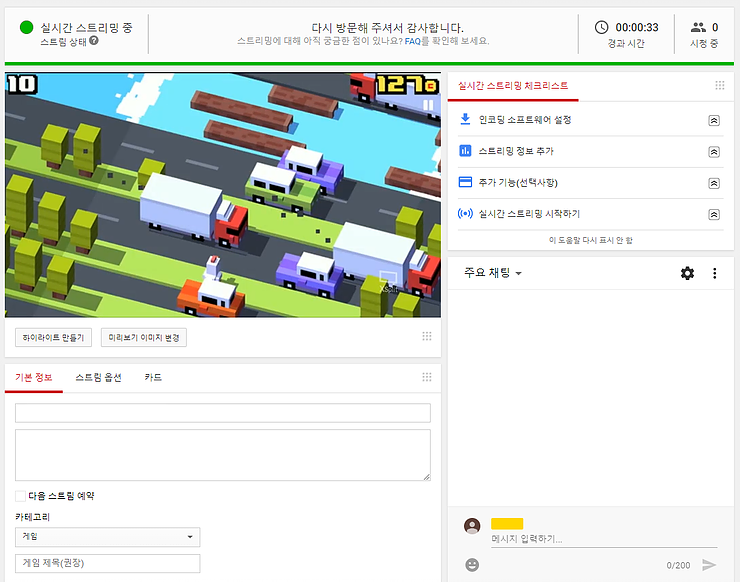Image resolution: width=740 pixels, height=582 pixels.
Task: Open chat three-dot more options menu
Action: pyautogui.click(x=715, y=273)
